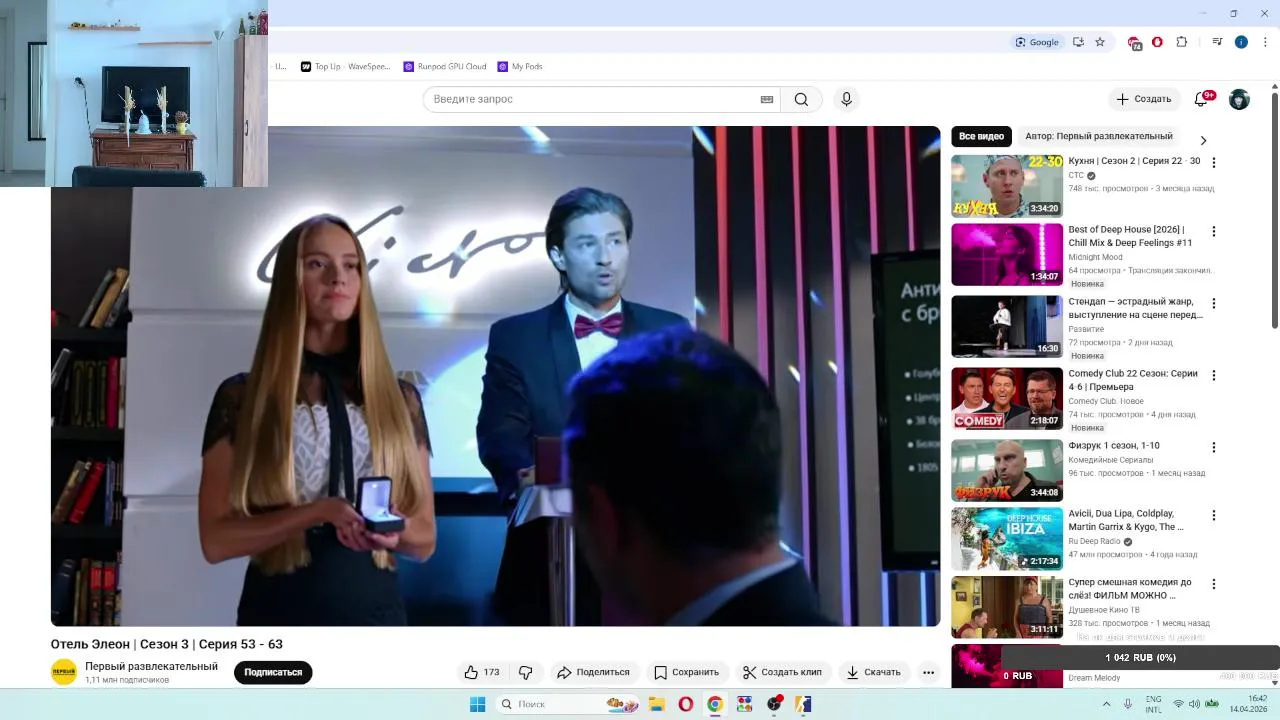Open OBS Studio from the taskbar
Image resolution: width=1280 pixels, height=720 pixels.
(x=774, y=704)
